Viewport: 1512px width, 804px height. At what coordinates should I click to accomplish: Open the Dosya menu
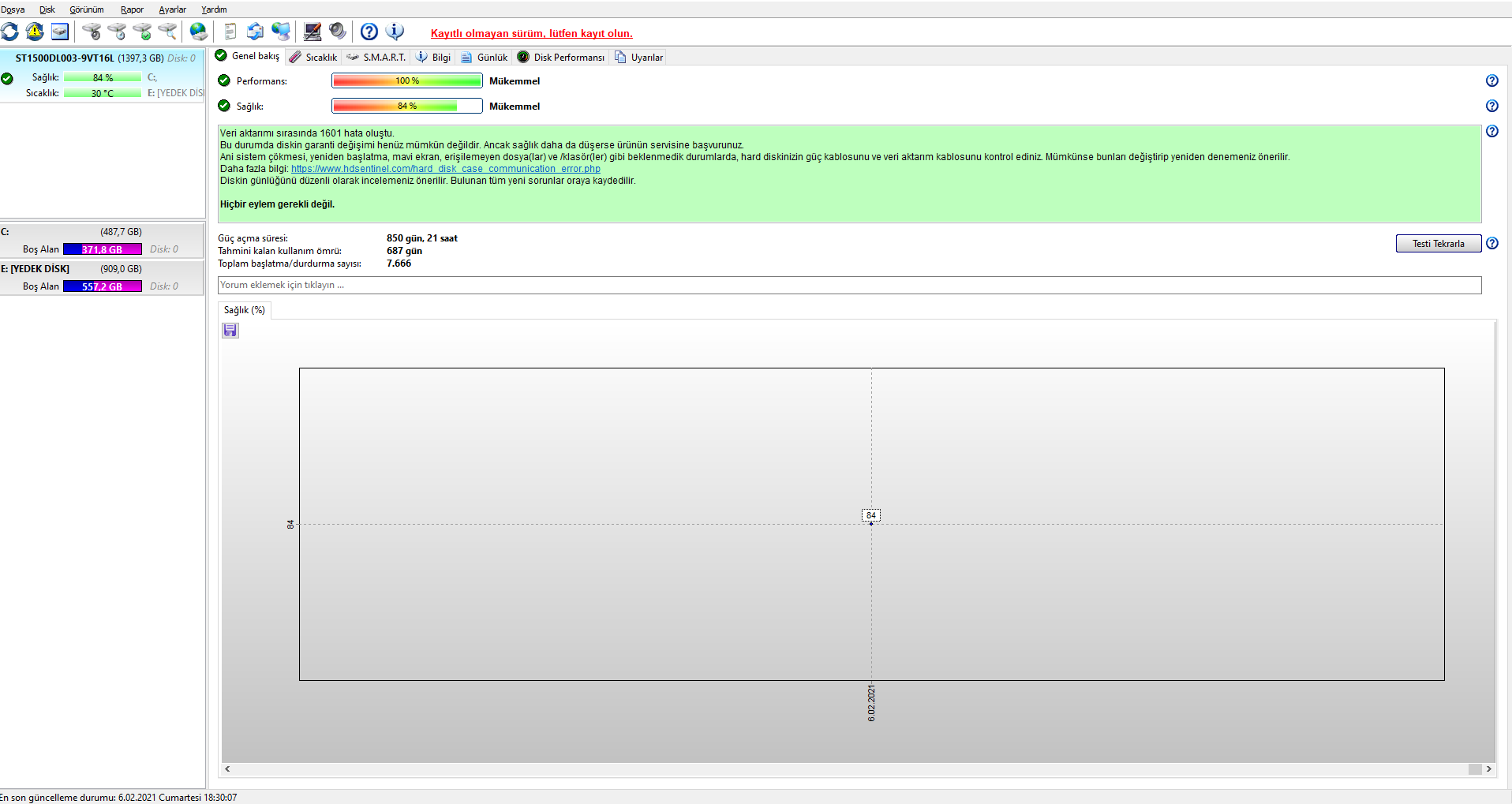point(13,9)
